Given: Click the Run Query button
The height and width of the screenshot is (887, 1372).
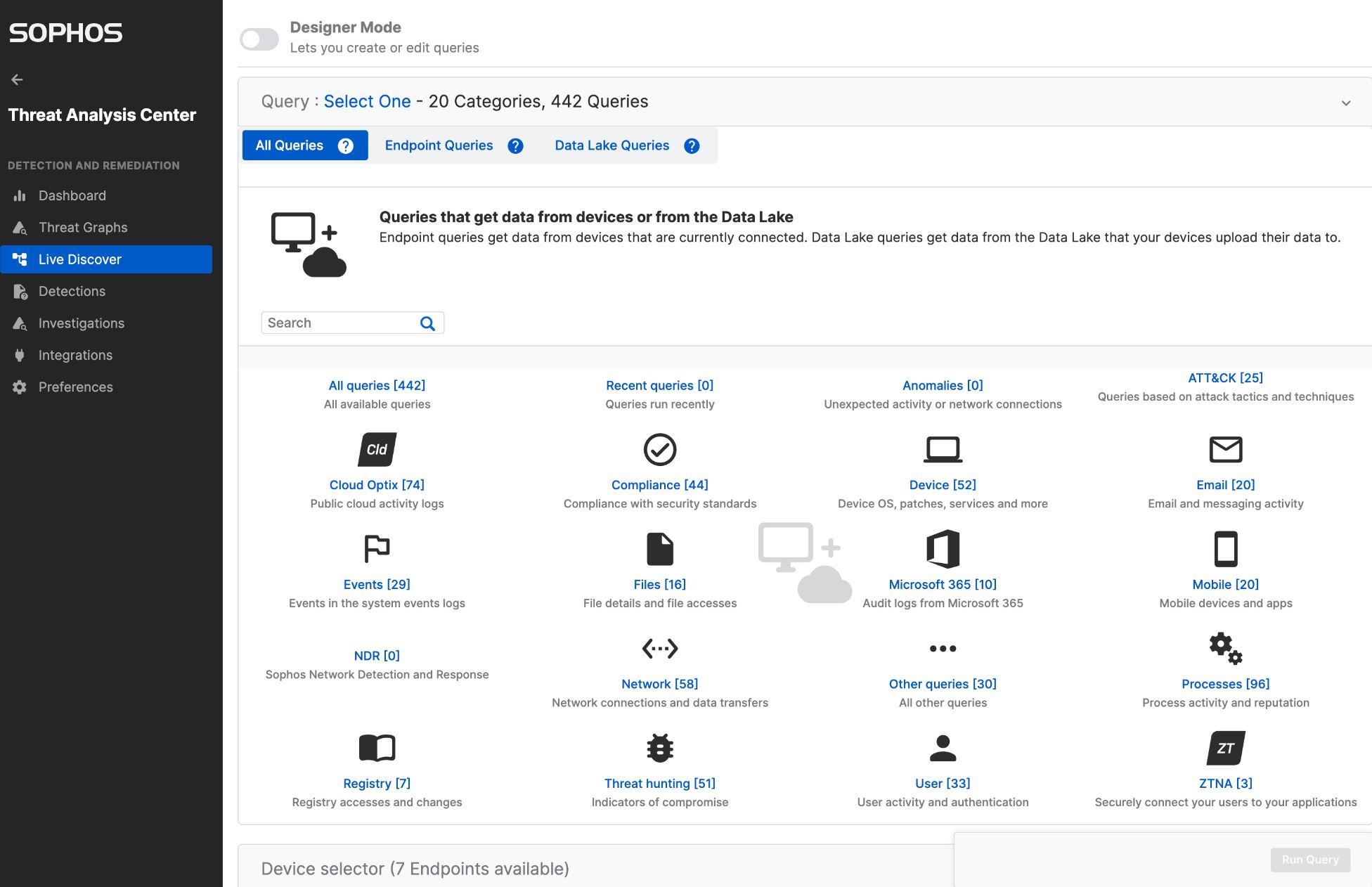Looking at the screenshot, I should (1309, 860).
